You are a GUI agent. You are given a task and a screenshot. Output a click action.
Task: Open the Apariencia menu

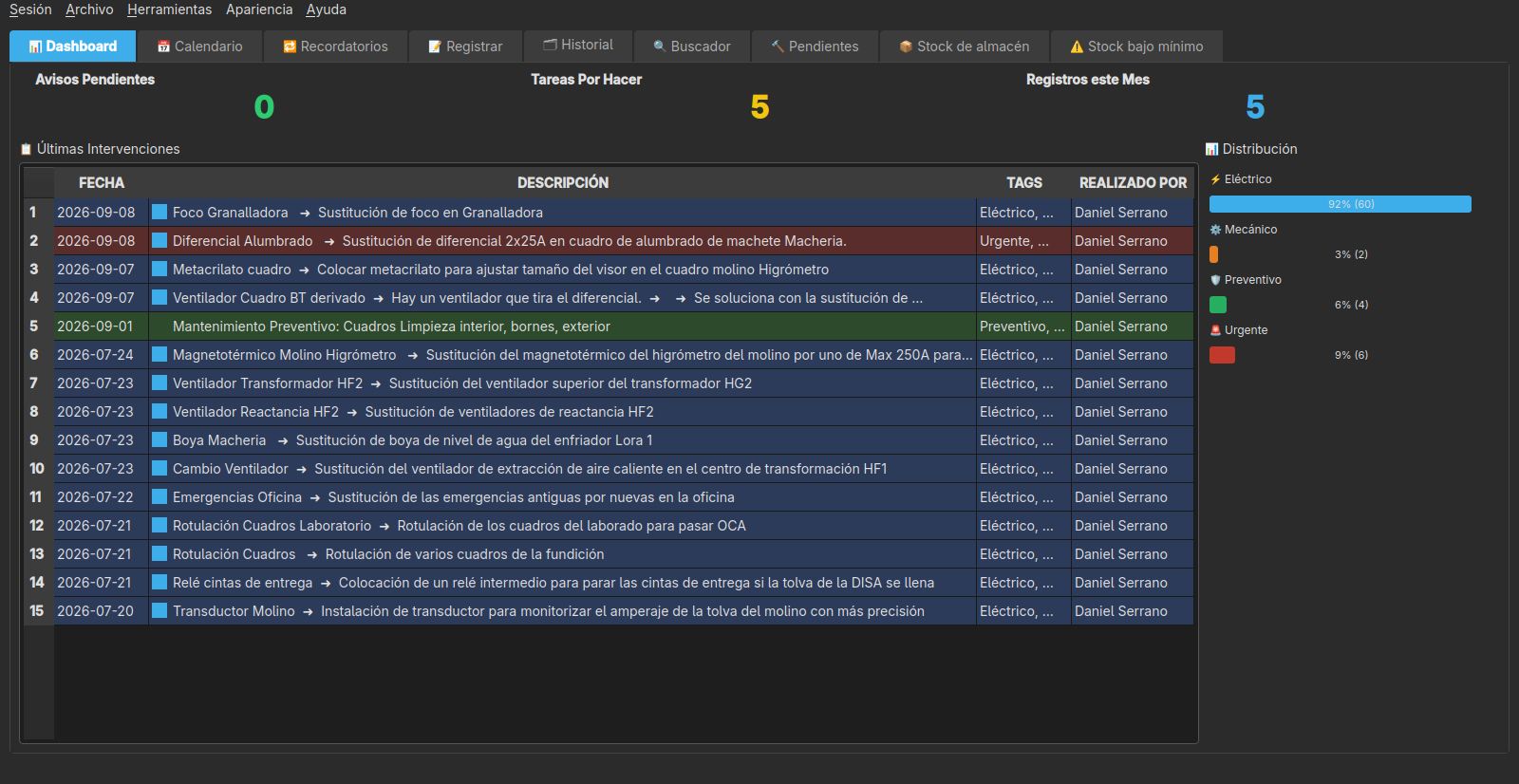259,9
